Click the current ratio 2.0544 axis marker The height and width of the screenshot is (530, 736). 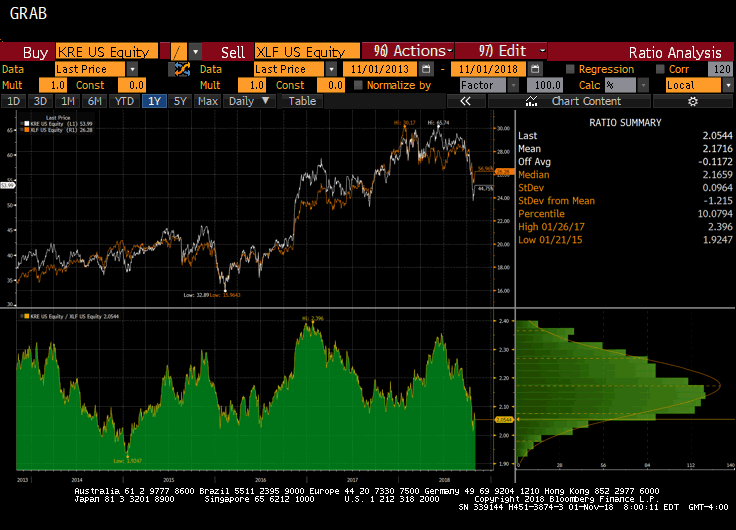point(505,420)
